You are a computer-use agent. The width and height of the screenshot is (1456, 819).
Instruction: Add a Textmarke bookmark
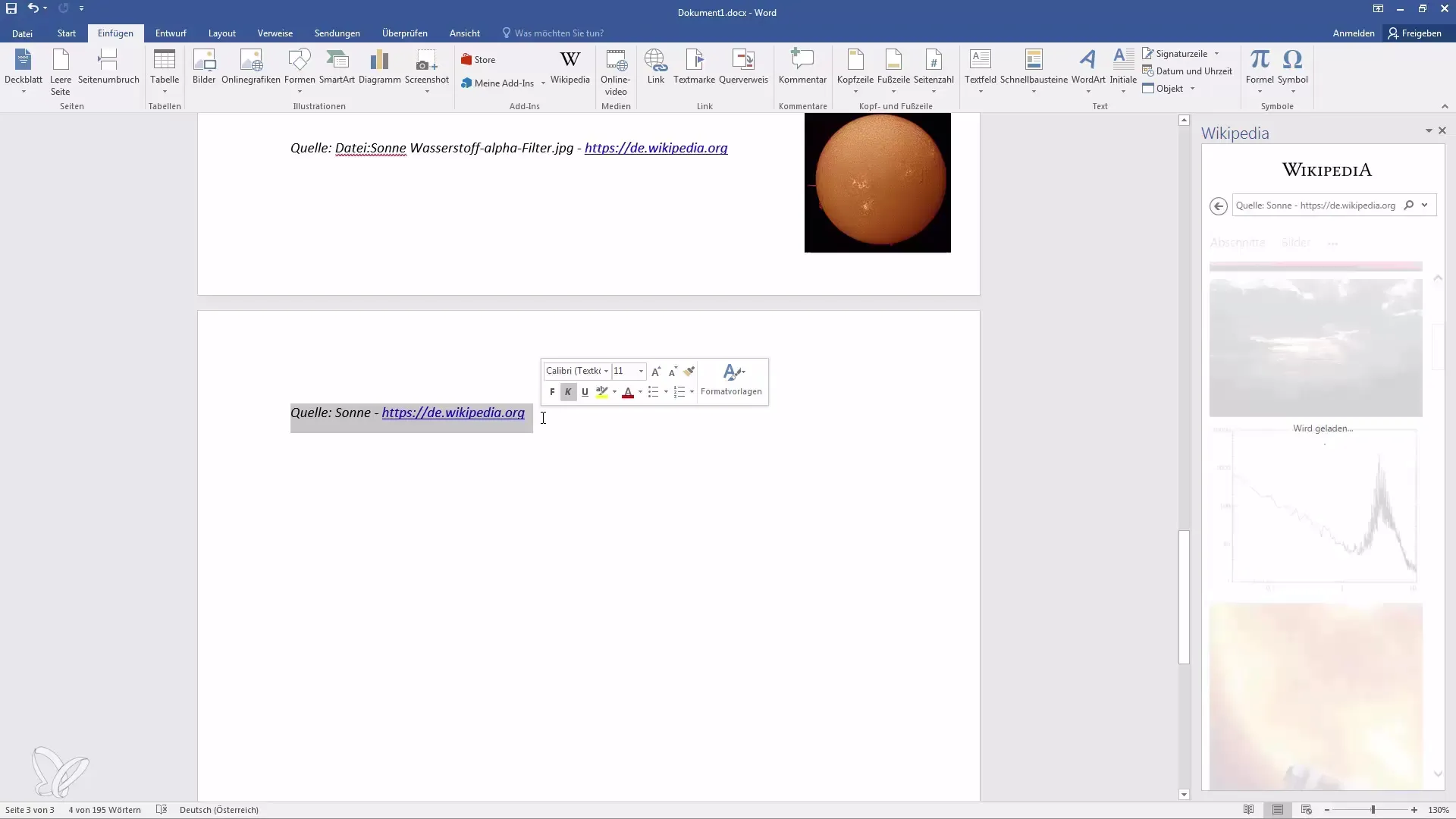pyautogui.click(x=694, y=67)
